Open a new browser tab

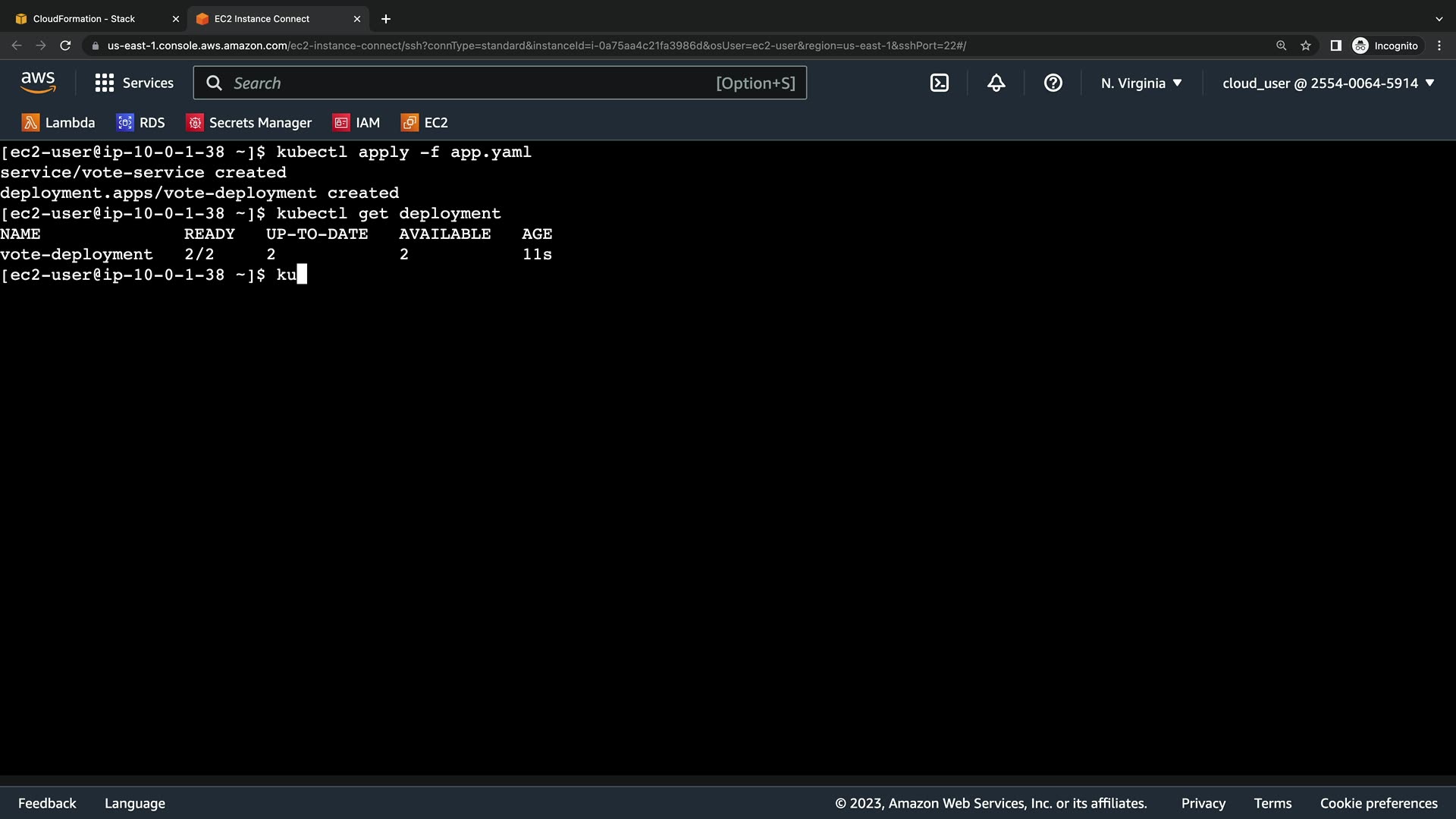point(386,19)
